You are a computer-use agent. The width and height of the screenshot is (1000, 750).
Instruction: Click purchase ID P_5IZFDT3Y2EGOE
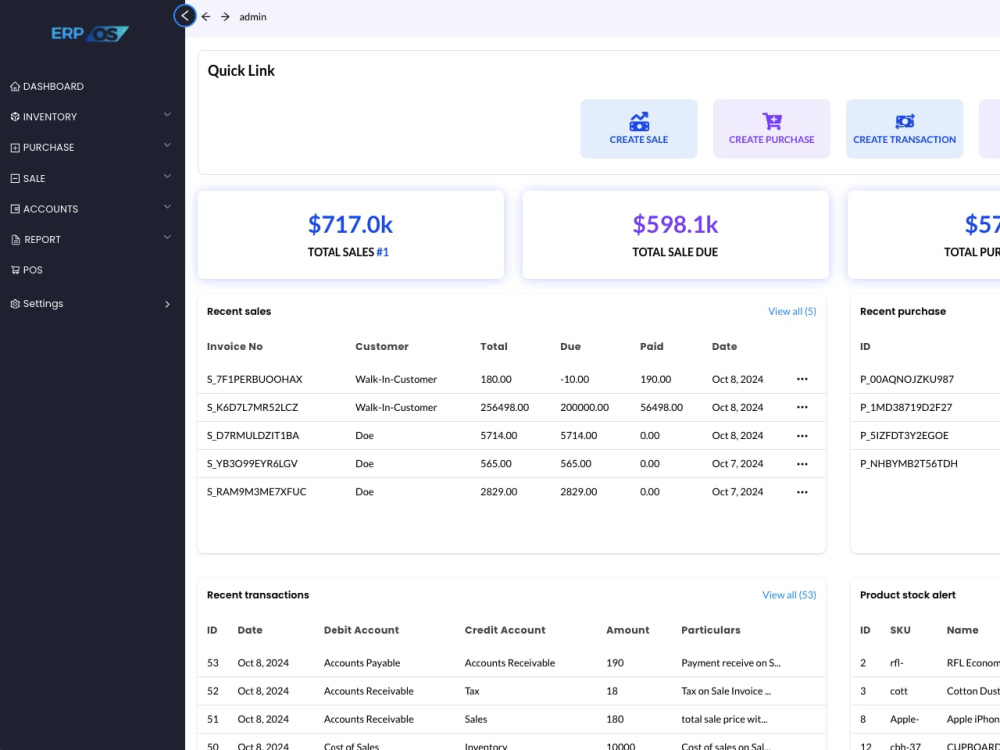pos(904,436)
